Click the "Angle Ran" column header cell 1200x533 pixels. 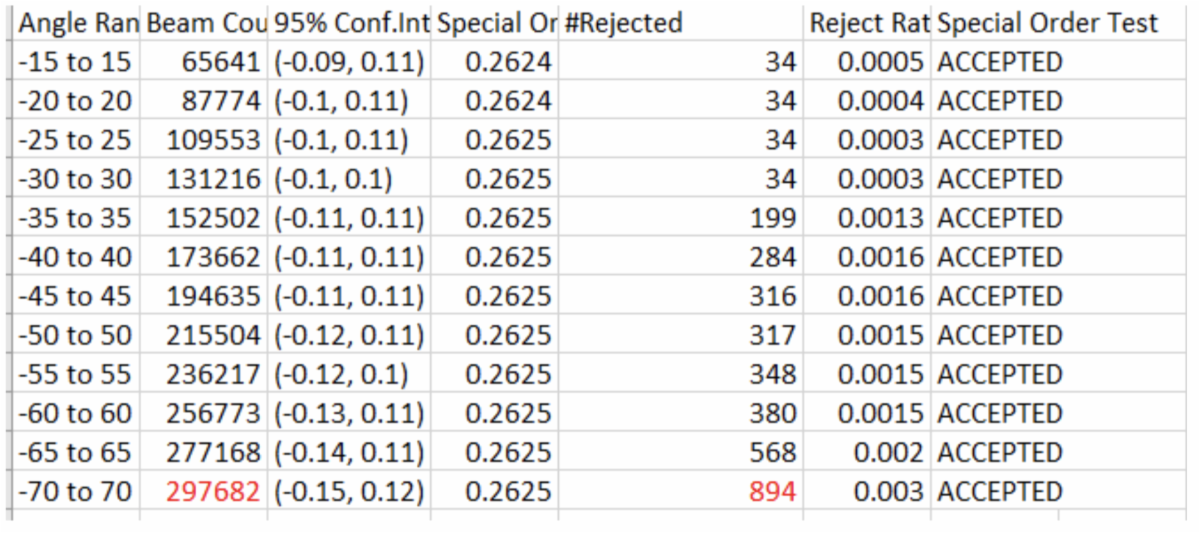(x=77, y=23)
